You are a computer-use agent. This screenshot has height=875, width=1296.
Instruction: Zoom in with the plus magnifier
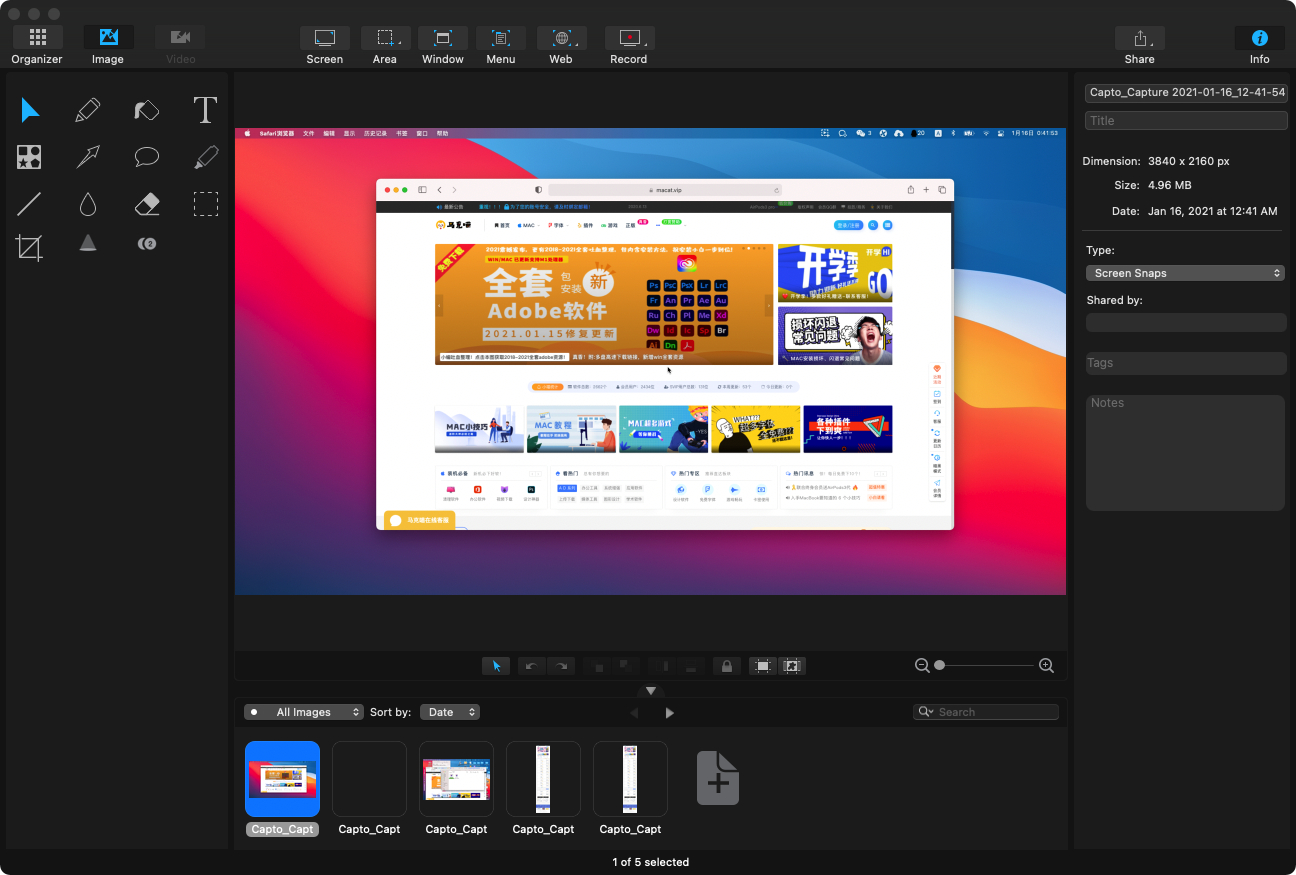tap(1046, 666)
